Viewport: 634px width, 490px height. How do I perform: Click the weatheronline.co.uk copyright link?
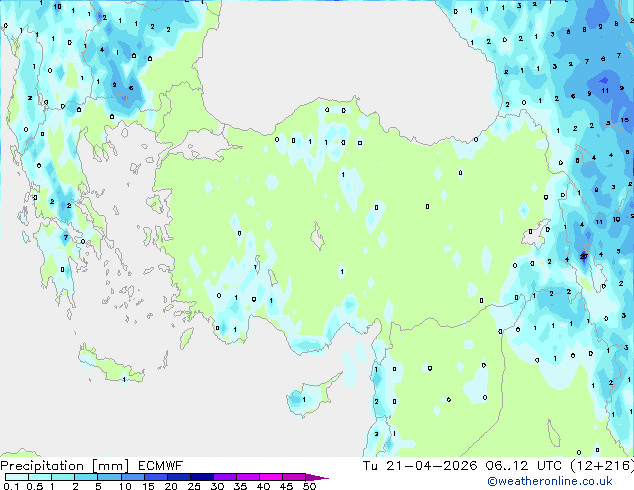pos(550,481)
